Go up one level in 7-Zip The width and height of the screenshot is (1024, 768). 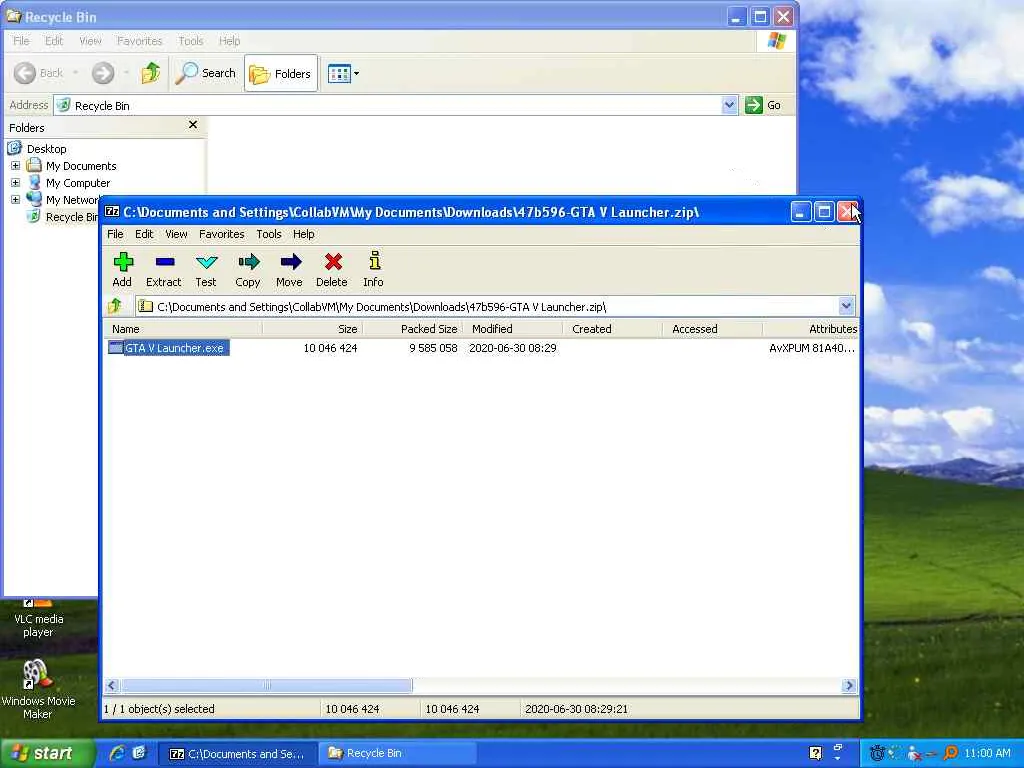116,306
